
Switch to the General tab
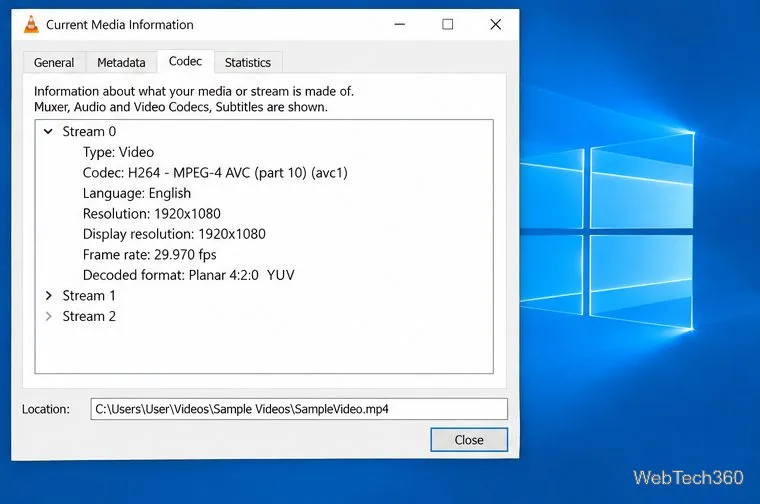point(54,63)
